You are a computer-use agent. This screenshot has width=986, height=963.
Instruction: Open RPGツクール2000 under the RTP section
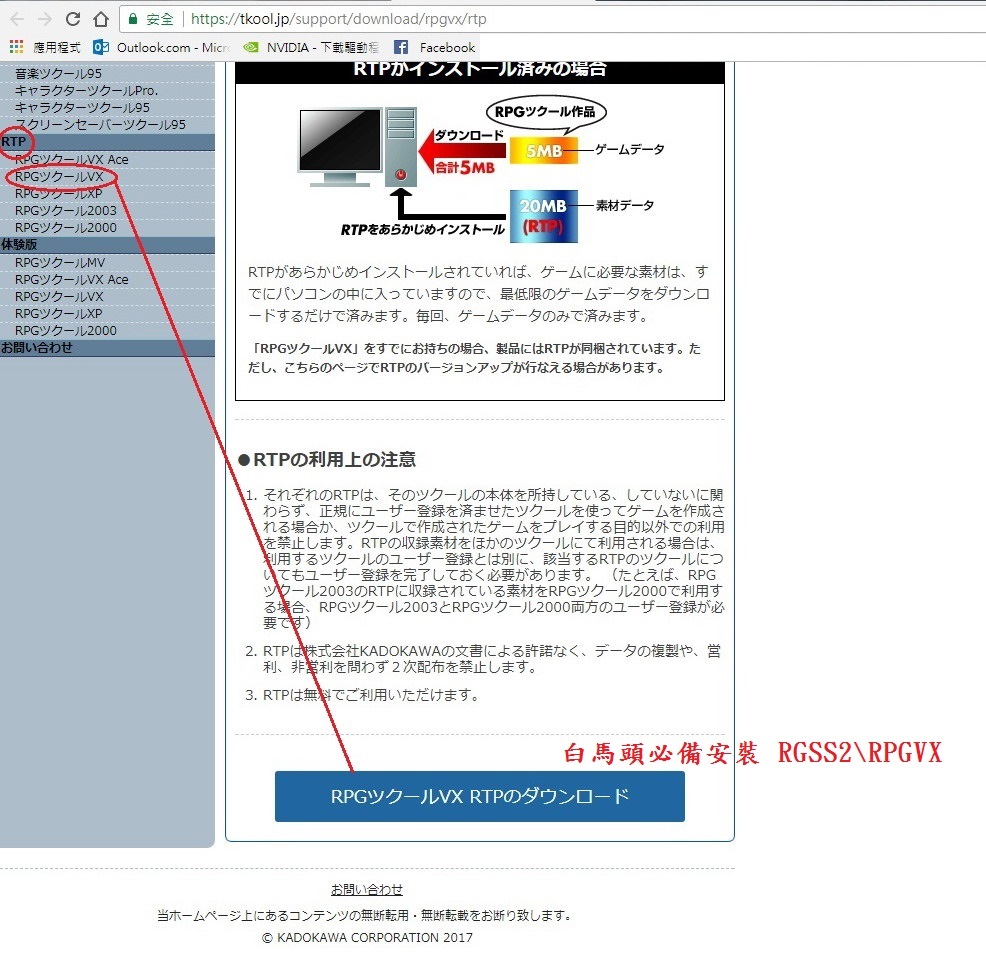point(66,227)
